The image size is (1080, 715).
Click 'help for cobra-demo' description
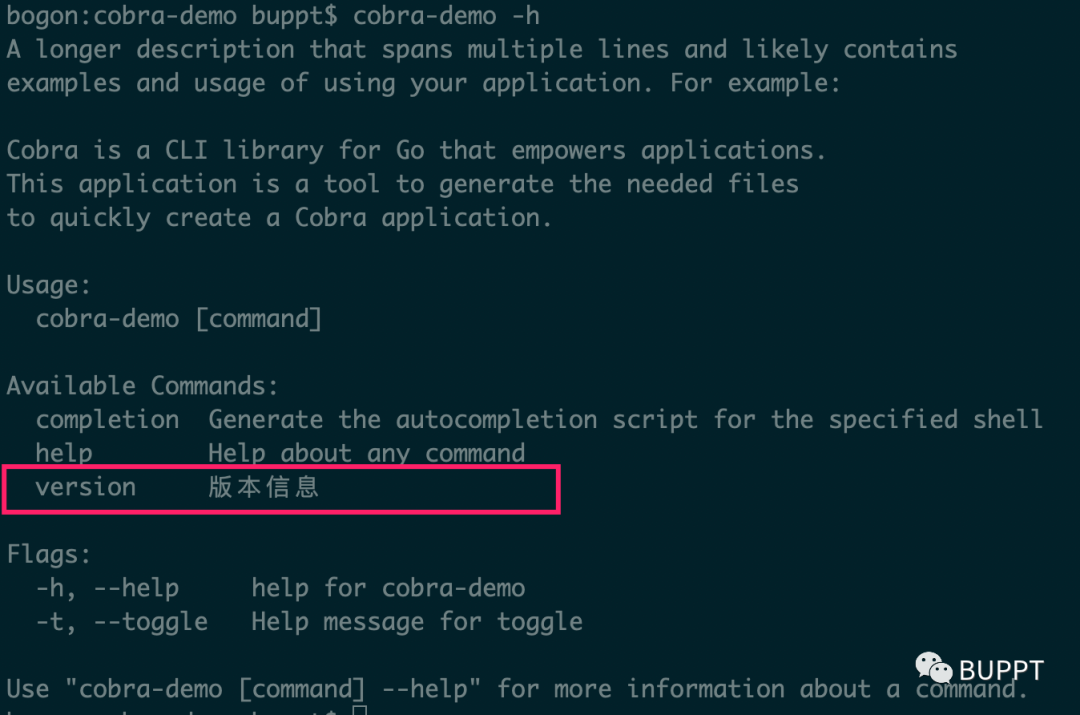click(x=388, y=588)
